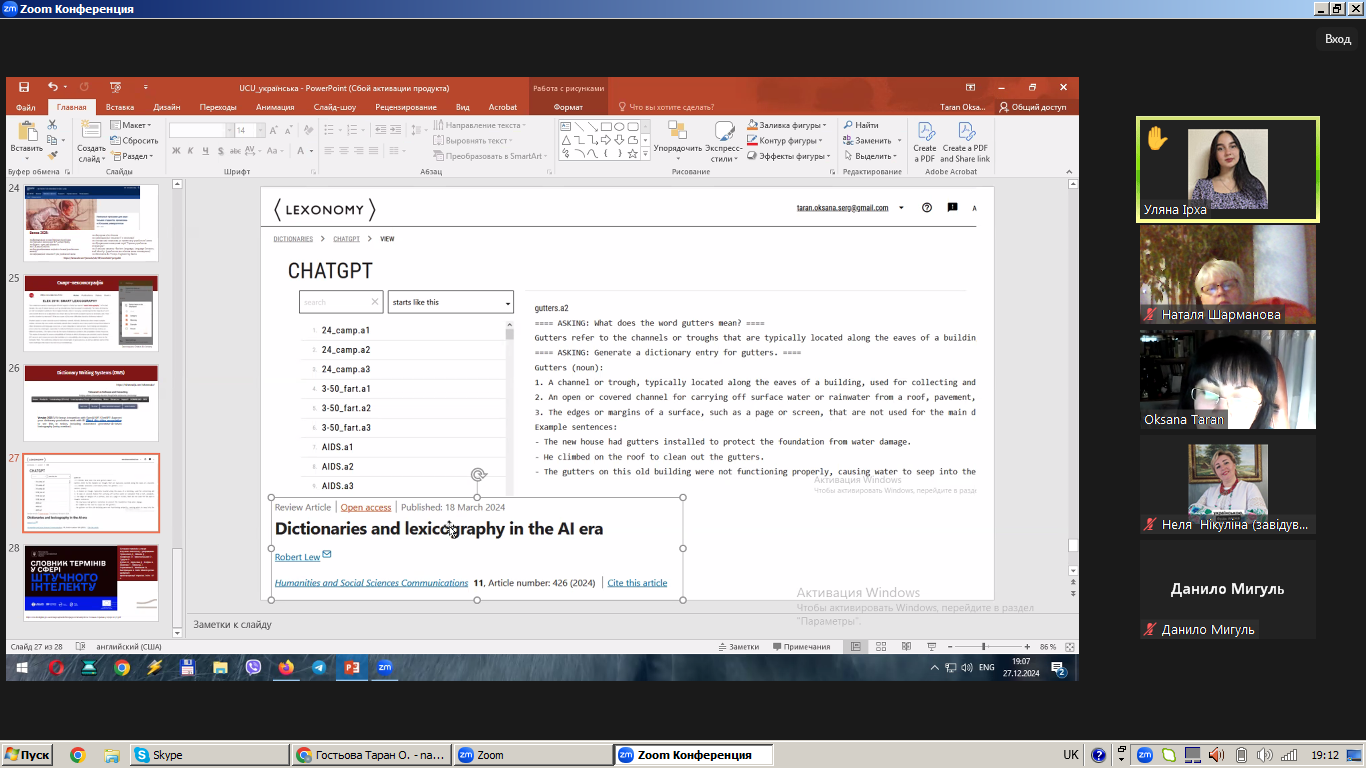Open the font name dropdown

click(x=228, y=130)
